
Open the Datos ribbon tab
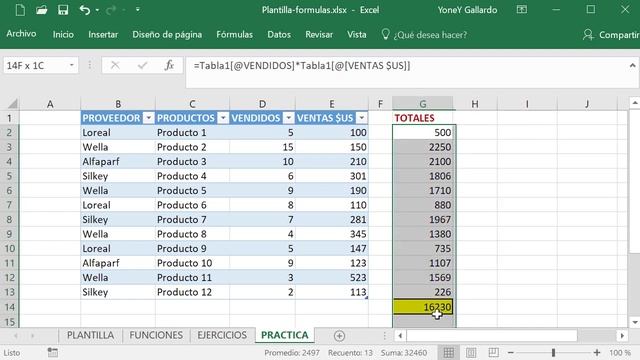pyautogui.click(x=279, y=35)
